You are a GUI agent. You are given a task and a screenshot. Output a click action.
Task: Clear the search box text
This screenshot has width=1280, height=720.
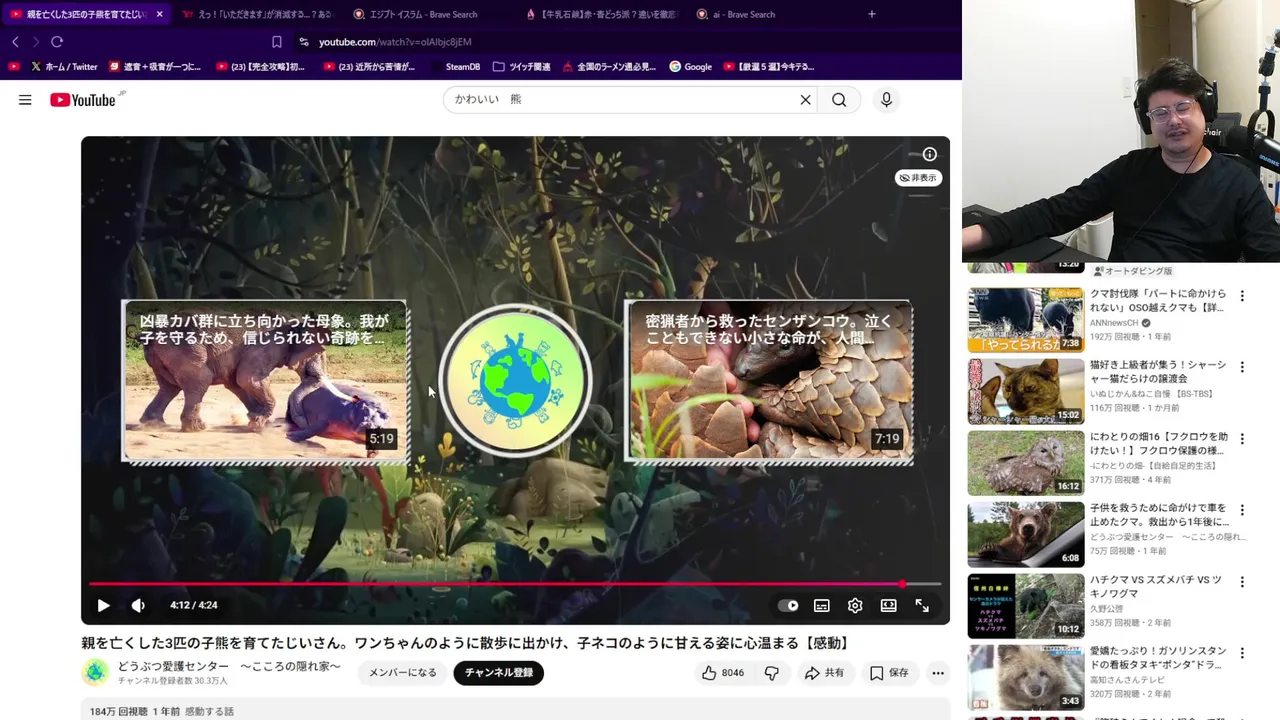click(x=805, y=100)
